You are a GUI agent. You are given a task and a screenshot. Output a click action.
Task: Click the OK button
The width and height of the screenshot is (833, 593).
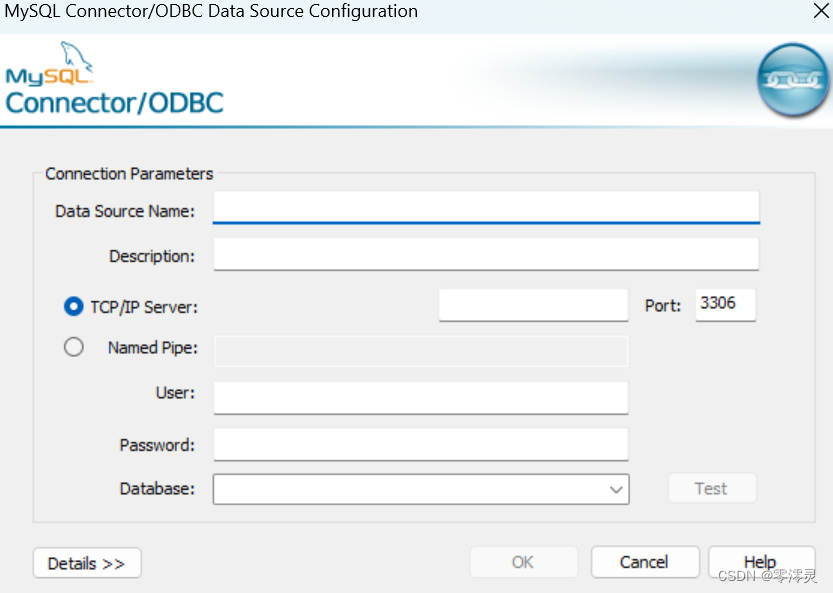pos(523,562)
